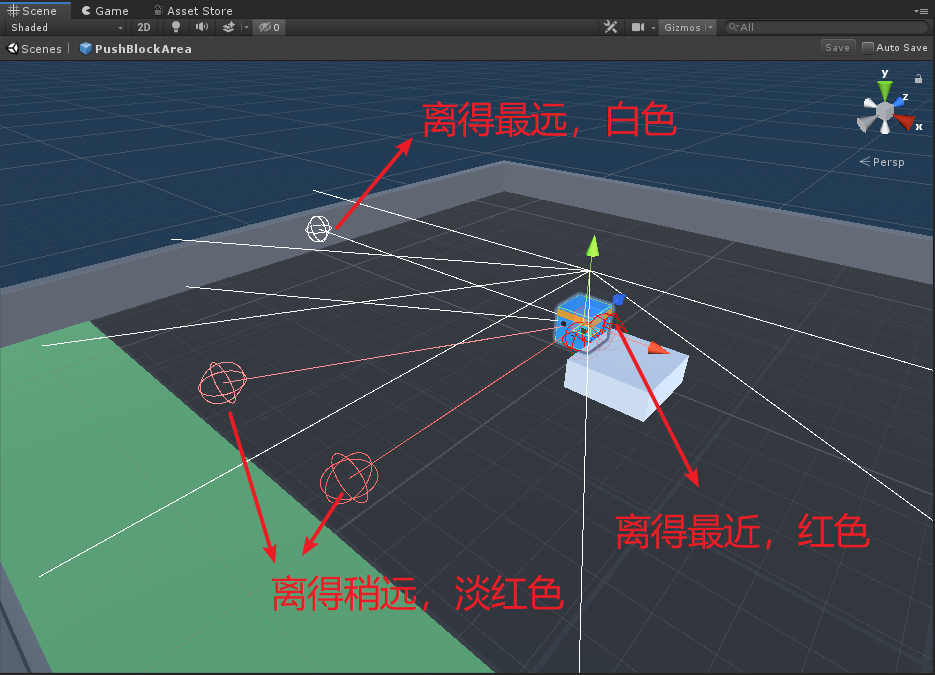Click the green Y-axis move arrow
935x675 pixels.
592,246
